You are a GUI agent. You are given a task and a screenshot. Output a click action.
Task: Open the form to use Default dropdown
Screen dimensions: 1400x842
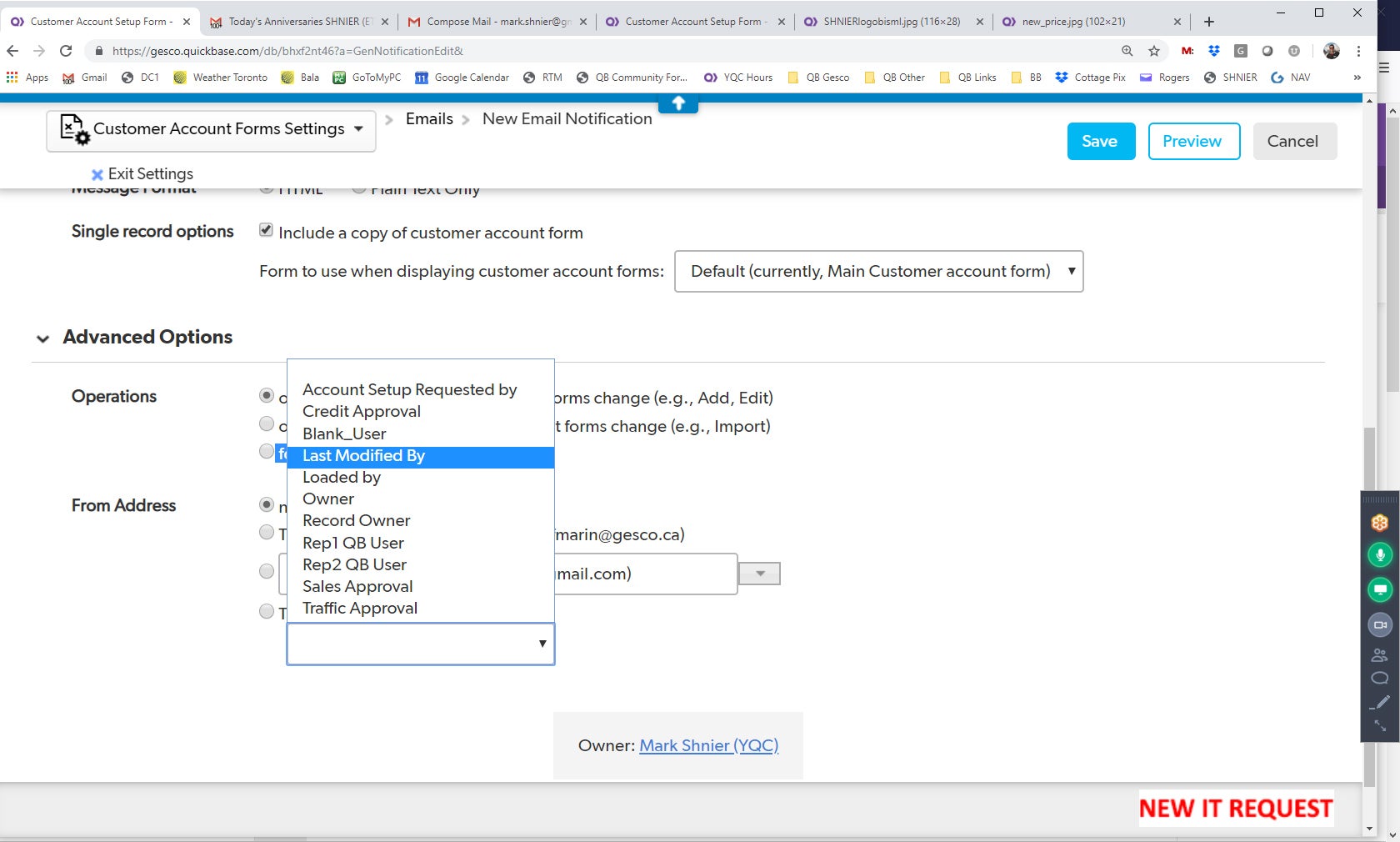coord(878,272)
